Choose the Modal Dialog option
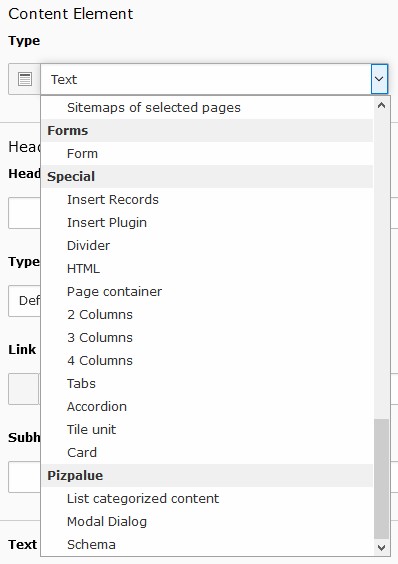This screenshot has height=564, width=398. (207, 522)
